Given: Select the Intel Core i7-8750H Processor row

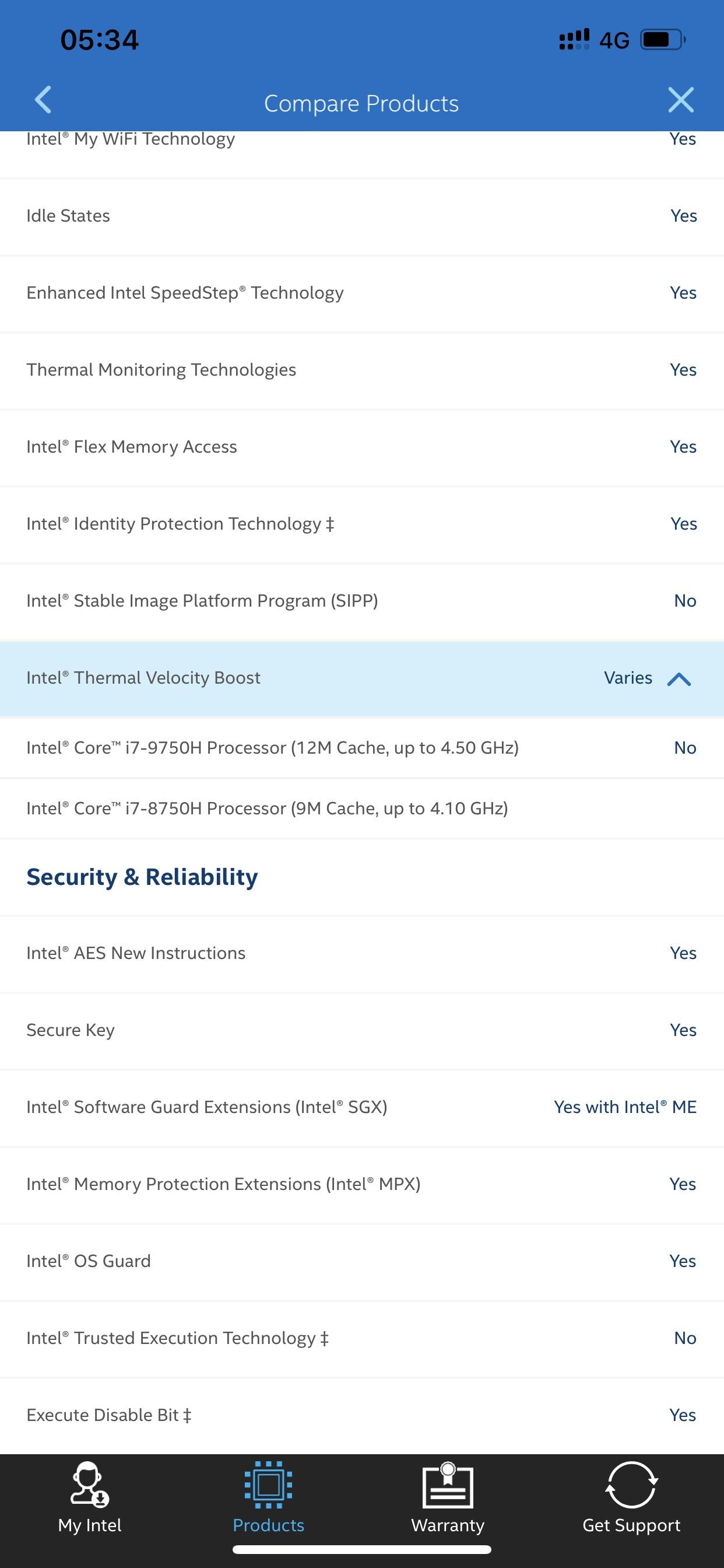Looking at the screenshot, I should [x=362, y=808].
